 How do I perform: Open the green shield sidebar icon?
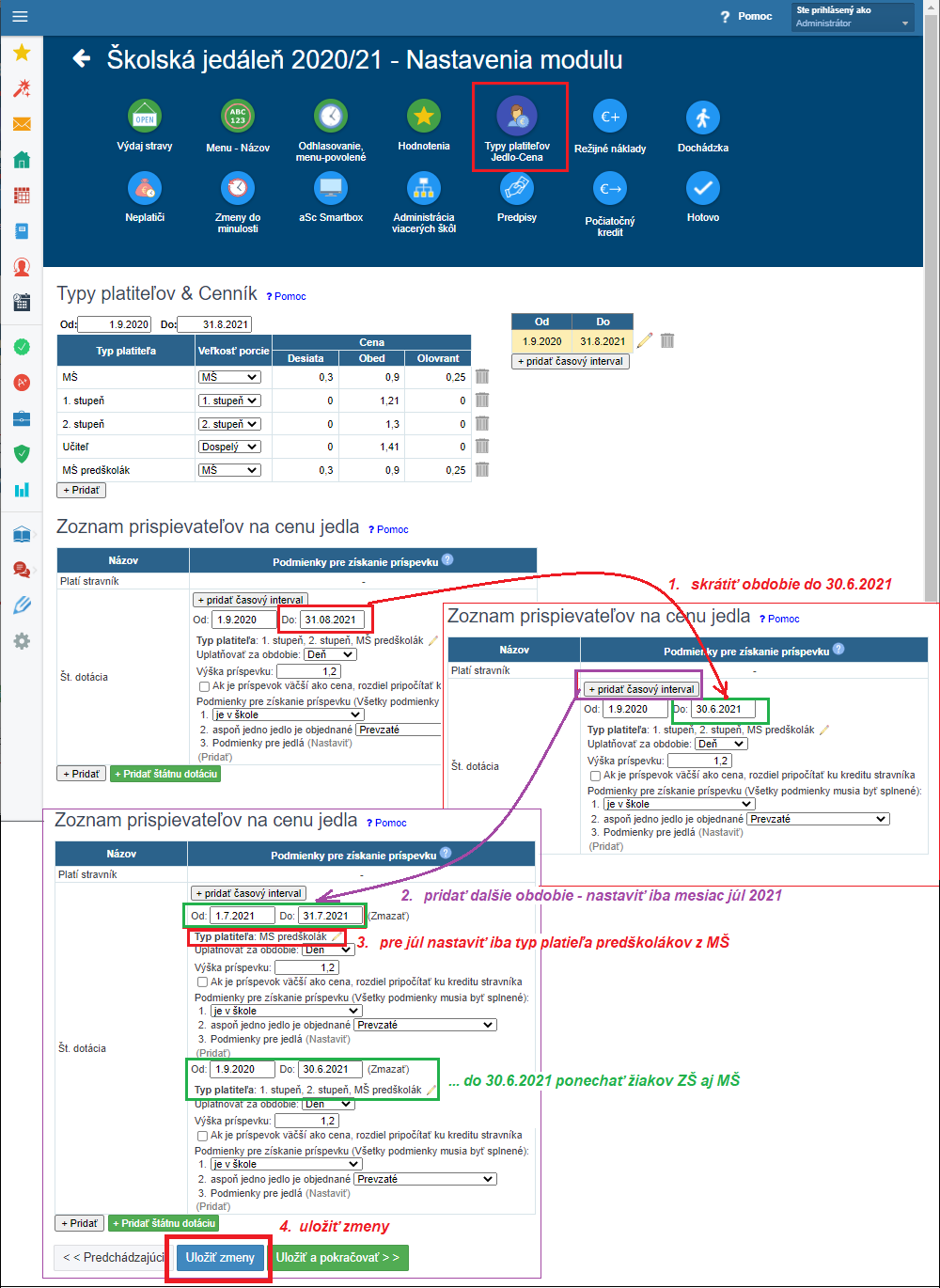pyautogui.click(x=22, y=454)
